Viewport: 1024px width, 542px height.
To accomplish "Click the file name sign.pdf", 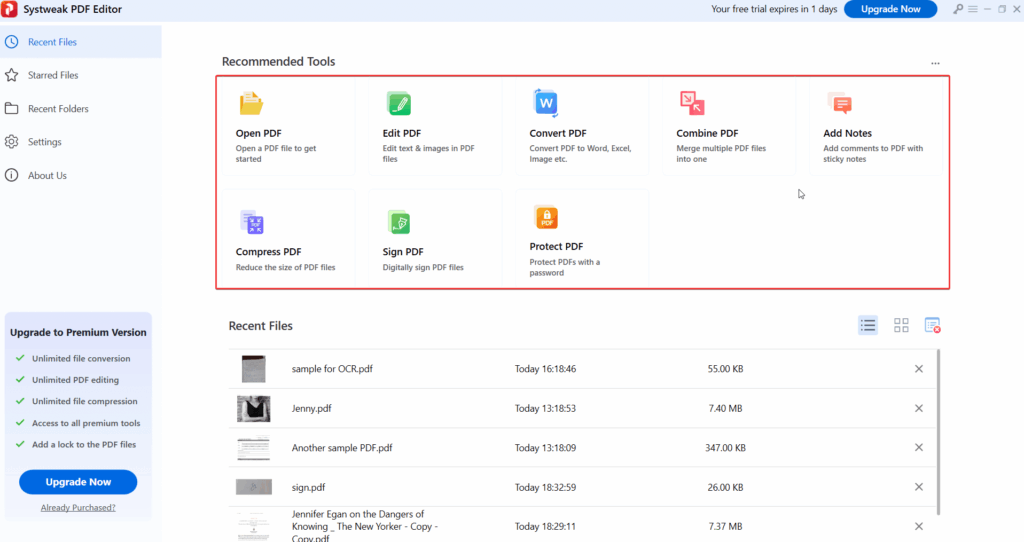I will pyautogui.click(x=308, y=487).
